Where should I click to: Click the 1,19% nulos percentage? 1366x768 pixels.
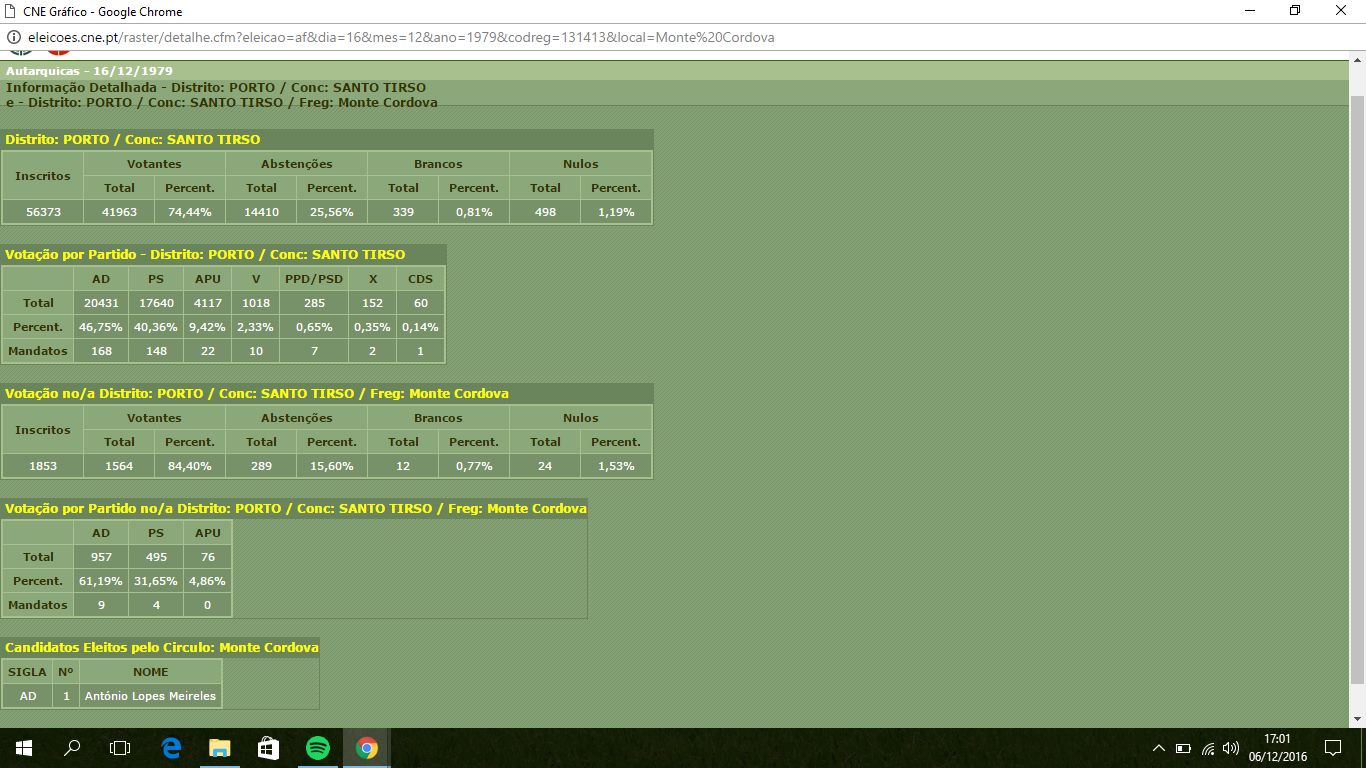[616, 212]
